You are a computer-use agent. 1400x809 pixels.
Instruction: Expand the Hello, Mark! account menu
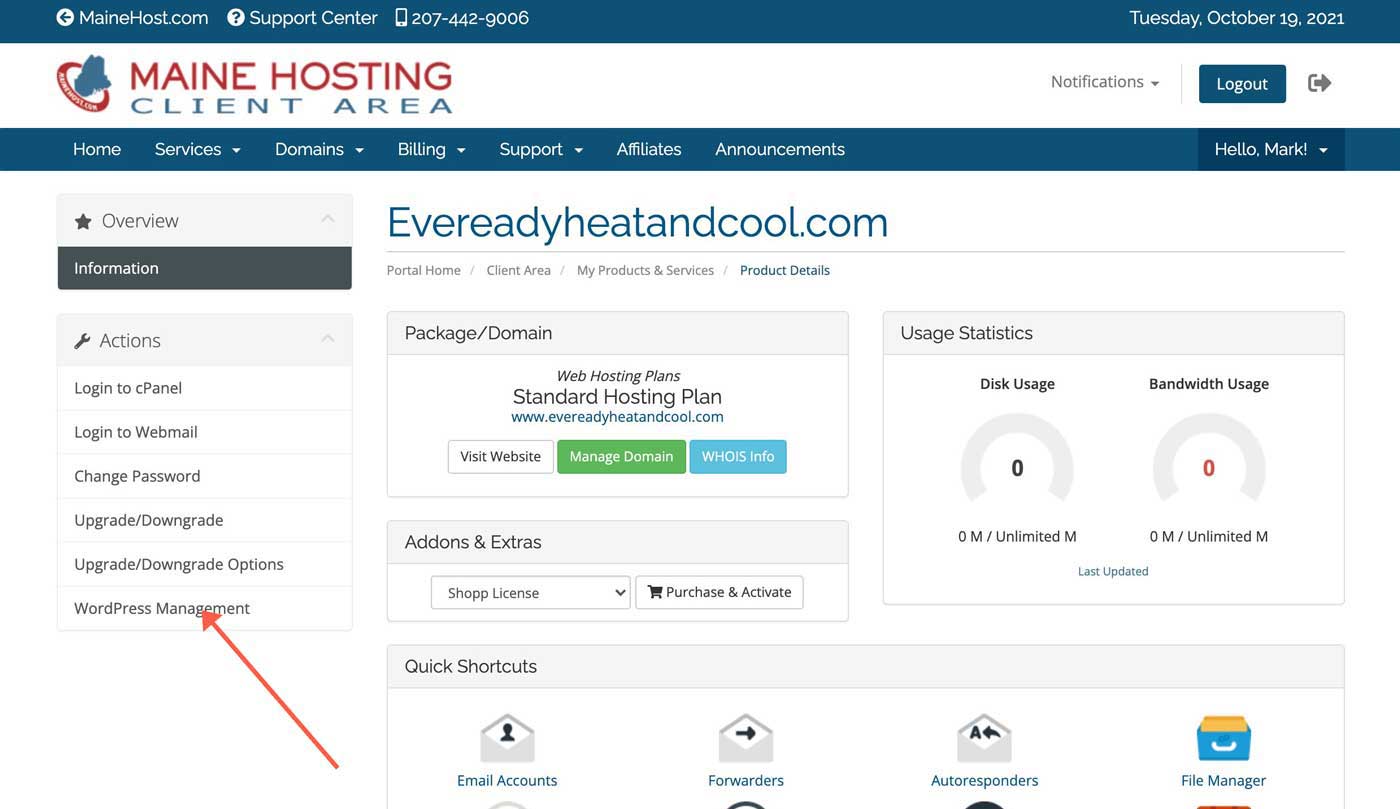point(1270,149)
